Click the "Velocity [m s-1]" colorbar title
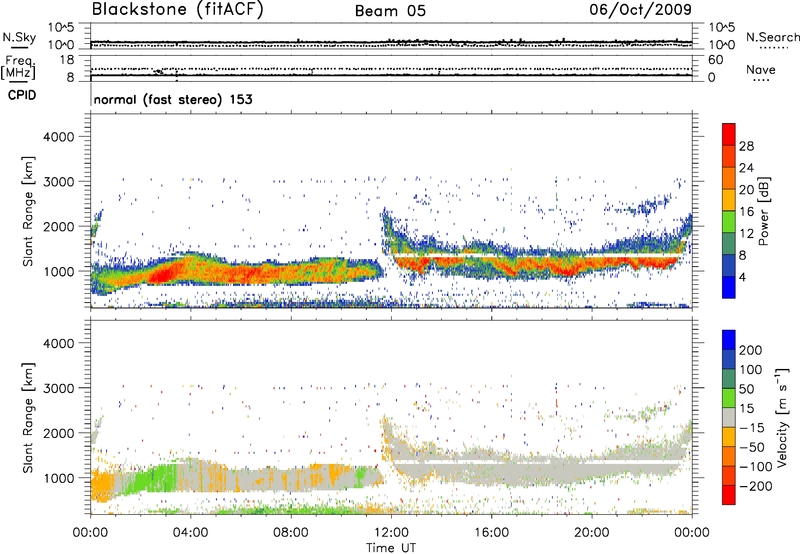The image size is (800, 554). click(x=782, y=417)
